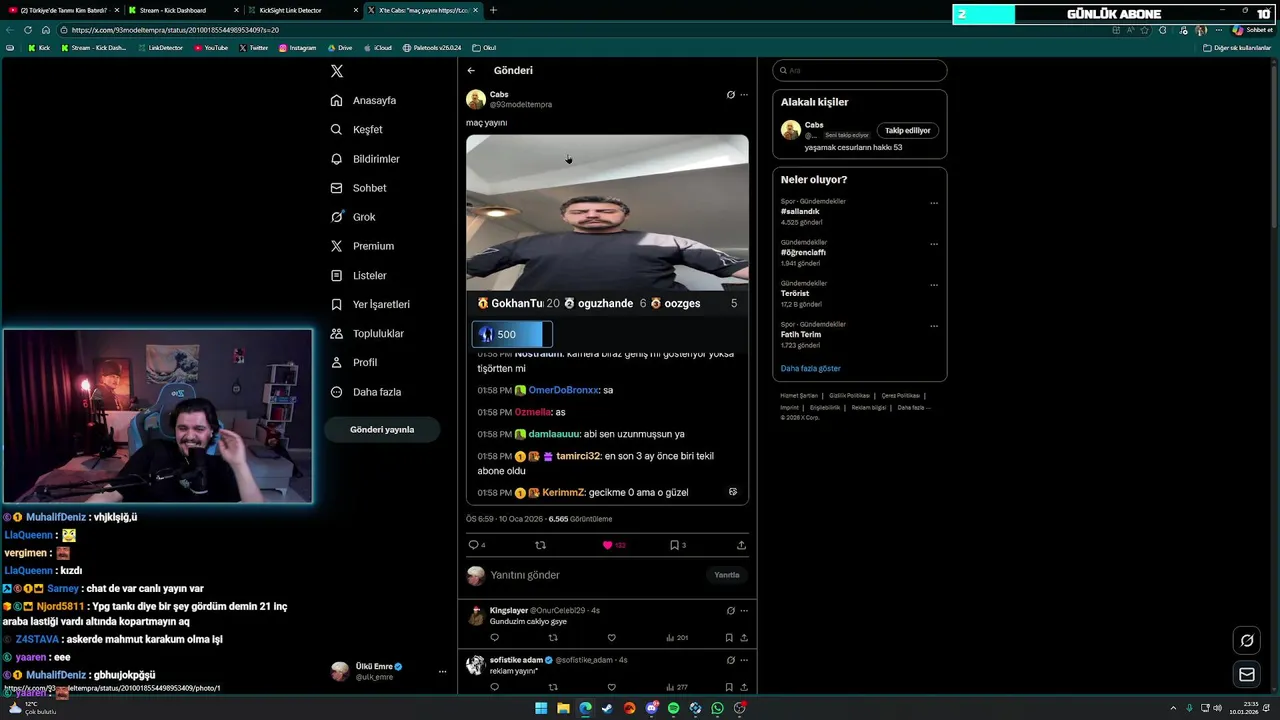Screen dimensions: 1280x720
Task: Click the X logo above Anasayfa
Action: (x=337, y=71)
